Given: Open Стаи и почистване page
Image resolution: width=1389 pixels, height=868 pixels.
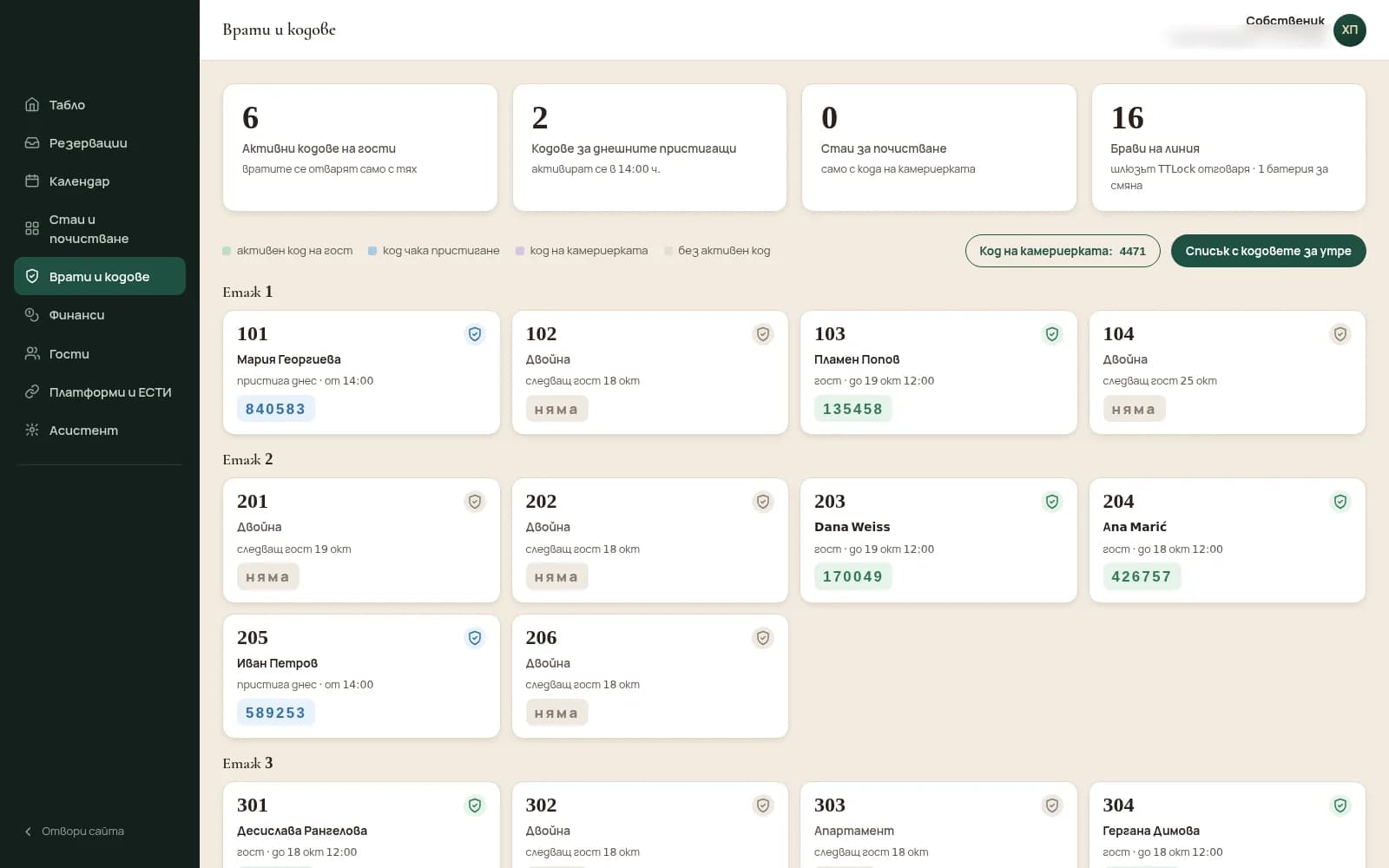Looking at the screenshot, I should click(100, 229).
